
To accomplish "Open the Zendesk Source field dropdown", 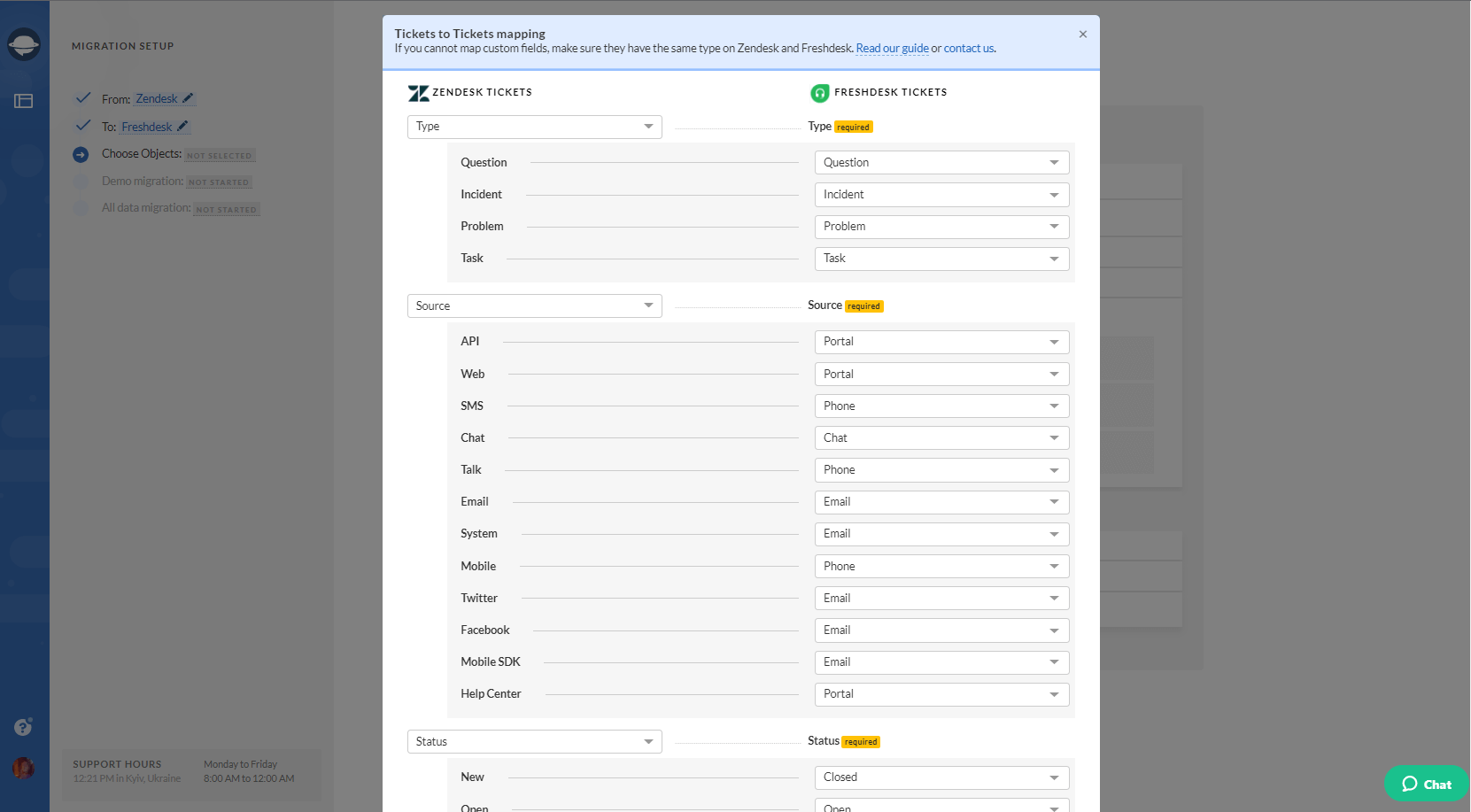I will coord(535,305).
